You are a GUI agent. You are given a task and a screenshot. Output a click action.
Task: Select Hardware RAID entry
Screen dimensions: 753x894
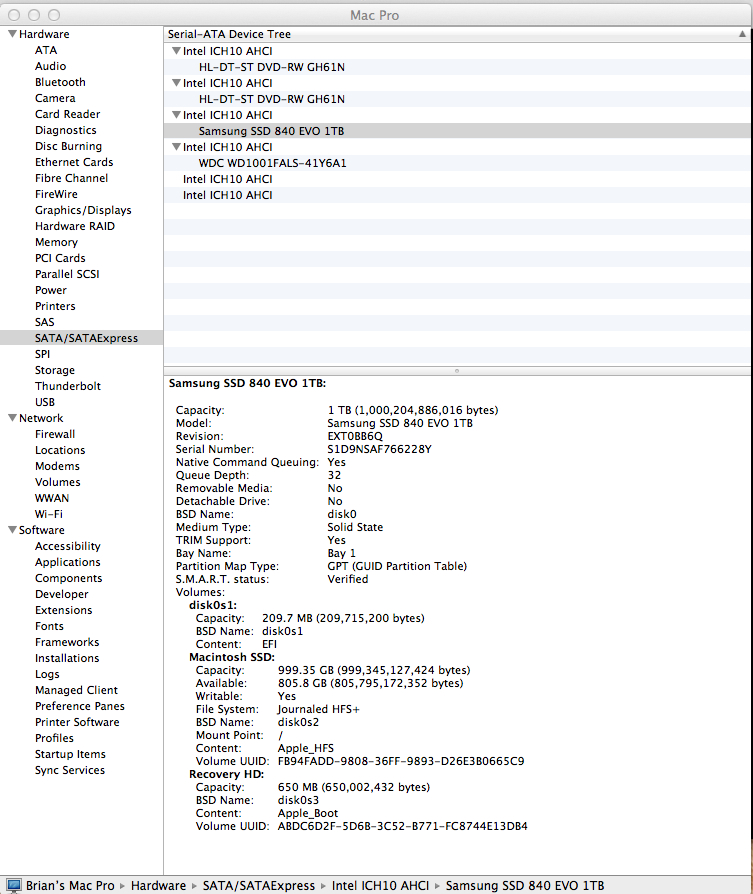tap(75, 226)
